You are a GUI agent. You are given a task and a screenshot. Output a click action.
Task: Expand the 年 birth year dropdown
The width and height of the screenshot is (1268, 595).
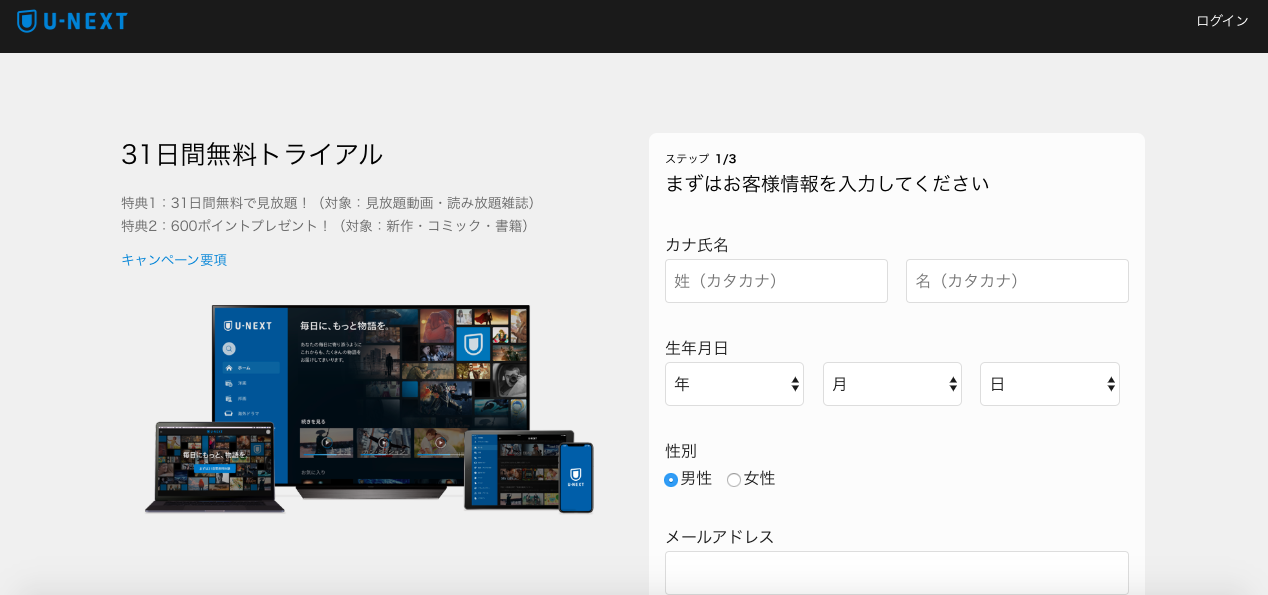coord(734,384)
